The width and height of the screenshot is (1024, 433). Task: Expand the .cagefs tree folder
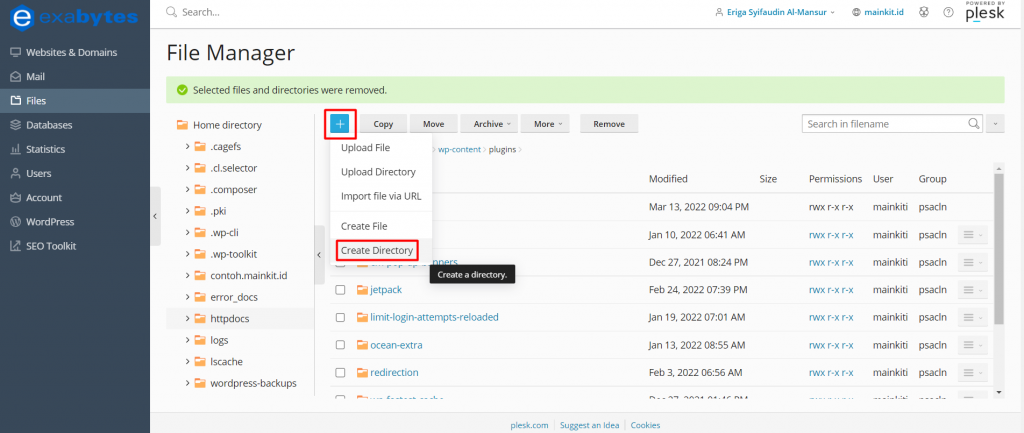coord(187,146)
